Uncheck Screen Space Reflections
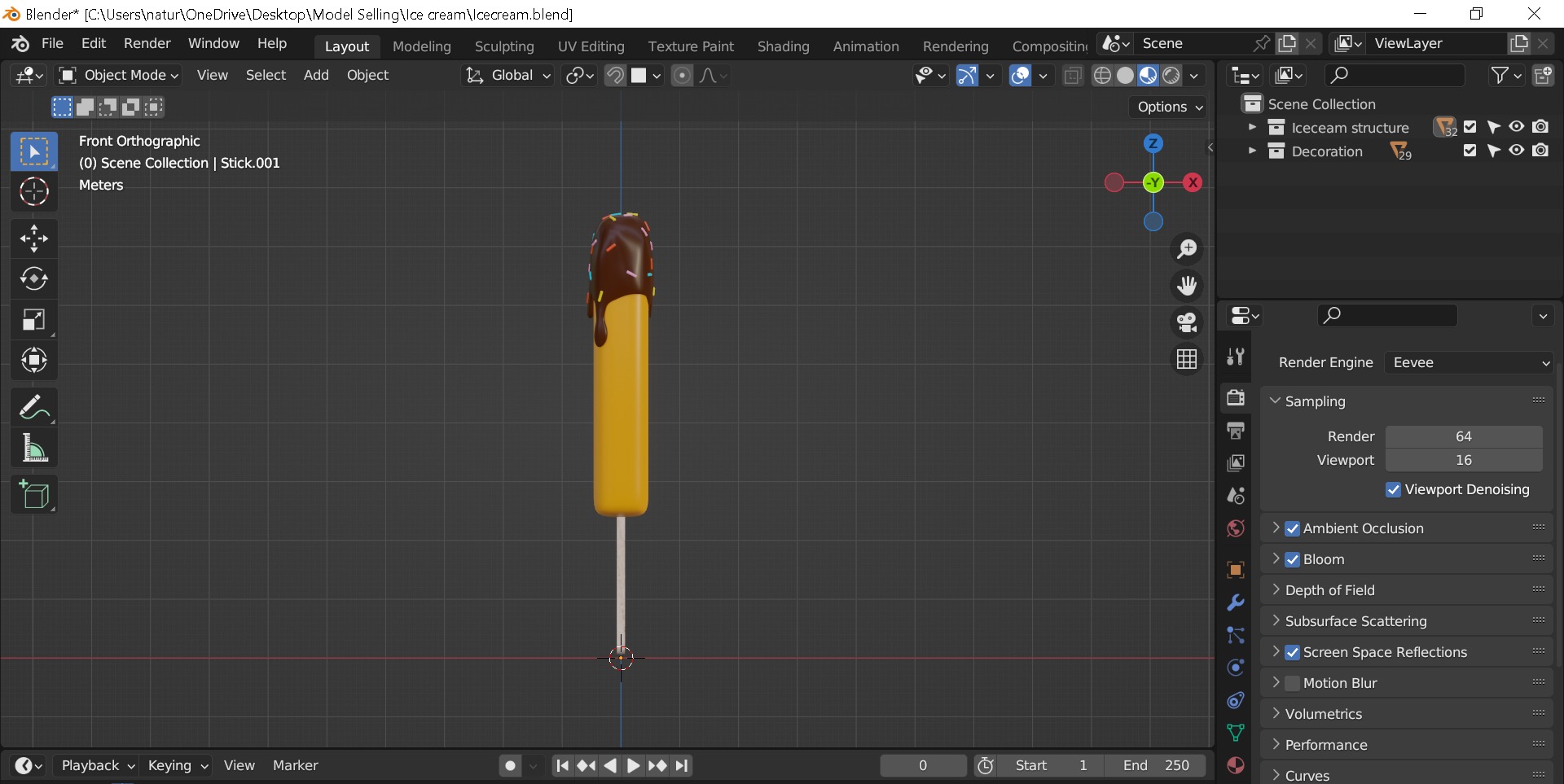This screenshot has height=784, width=1564. coord(1293,652)
